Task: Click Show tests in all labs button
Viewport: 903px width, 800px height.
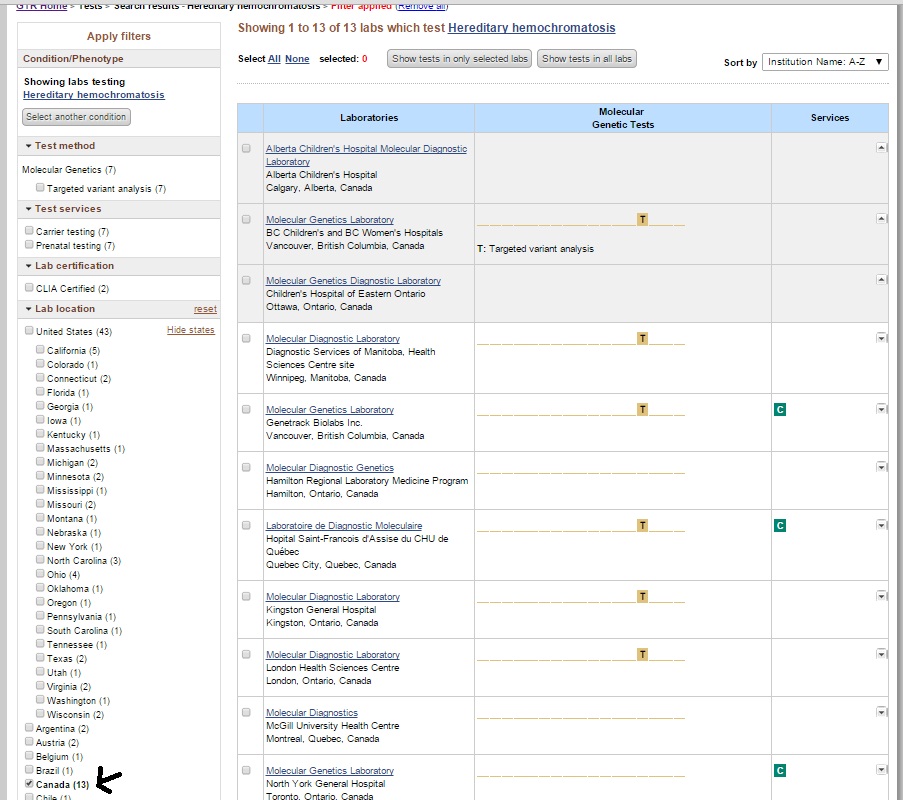Action: tap(586, 59)
